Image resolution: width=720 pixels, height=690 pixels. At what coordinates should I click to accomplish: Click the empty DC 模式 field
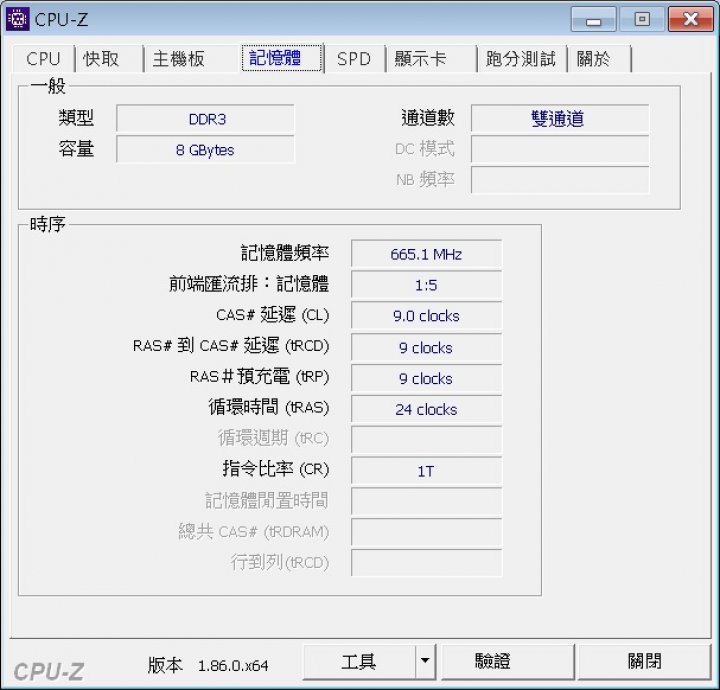coord(560,150)
